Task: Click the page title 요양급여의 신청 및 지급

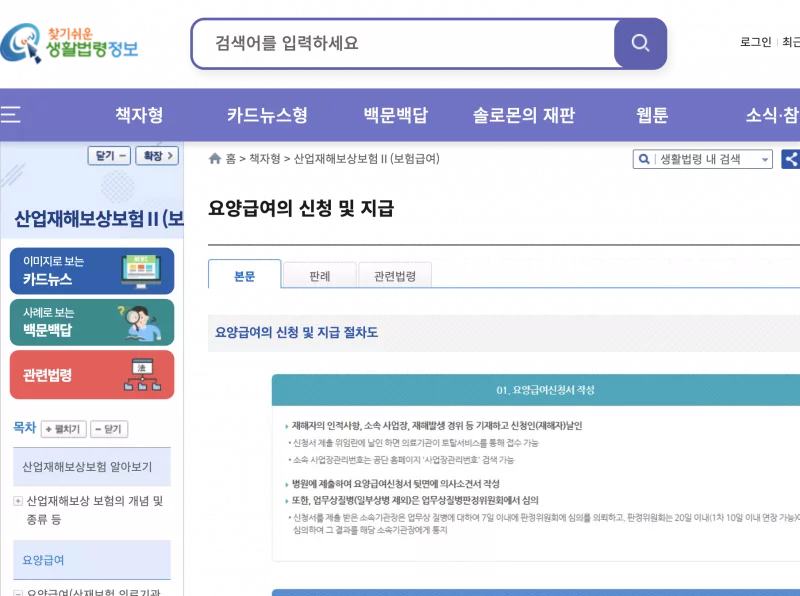Action: pyautogui.click(x=301, y=208)
